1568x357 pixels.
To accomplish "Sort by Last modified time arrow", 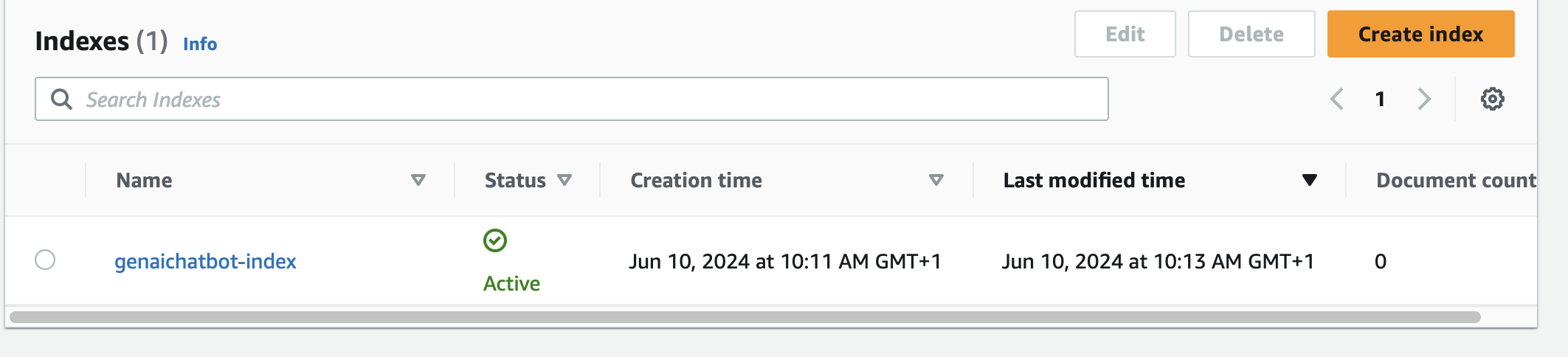I will pyautogui.click(x=1310, y=180).
